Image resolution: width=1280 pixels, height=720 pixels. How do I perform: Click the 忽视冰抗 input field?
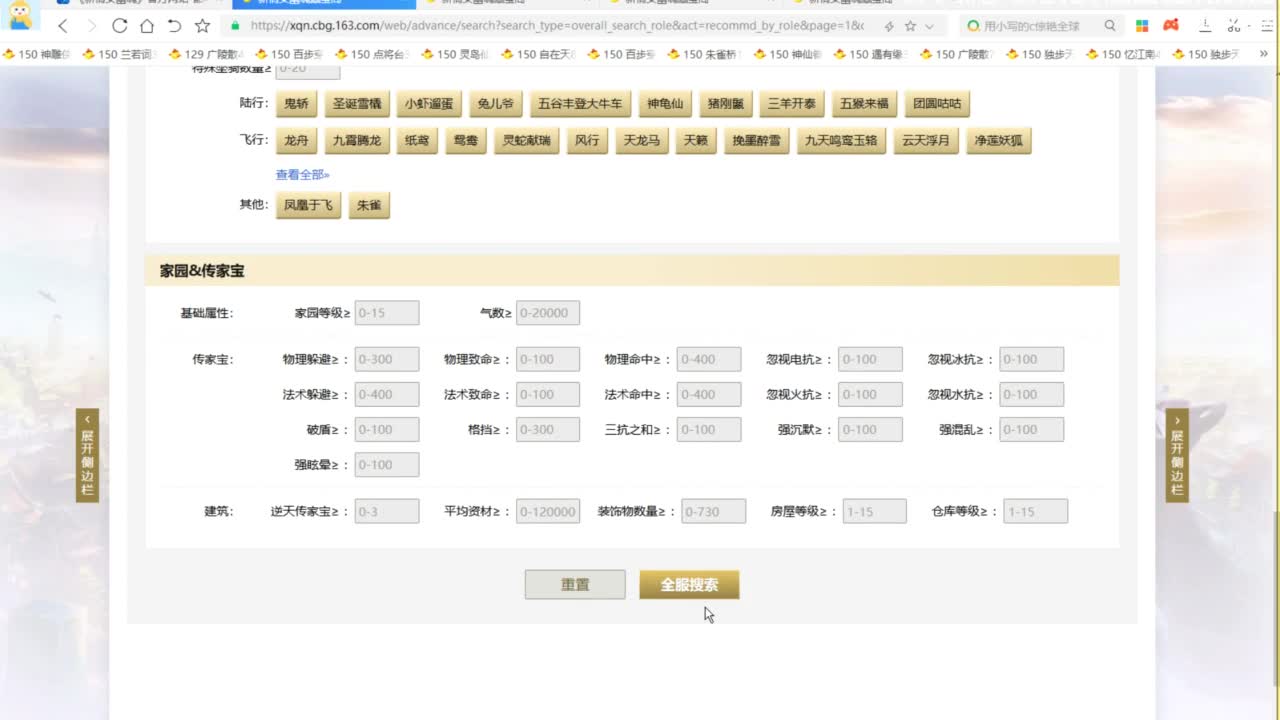[x=1032, y=359]
